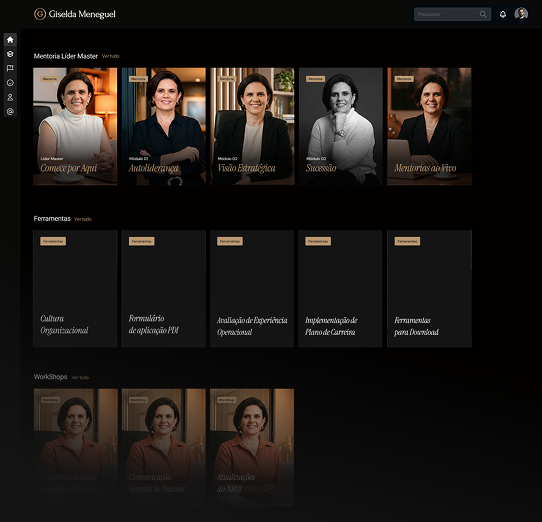542x522 pixels.
Task: Open the cube icon in sidebar
Action: pos(10,54)
